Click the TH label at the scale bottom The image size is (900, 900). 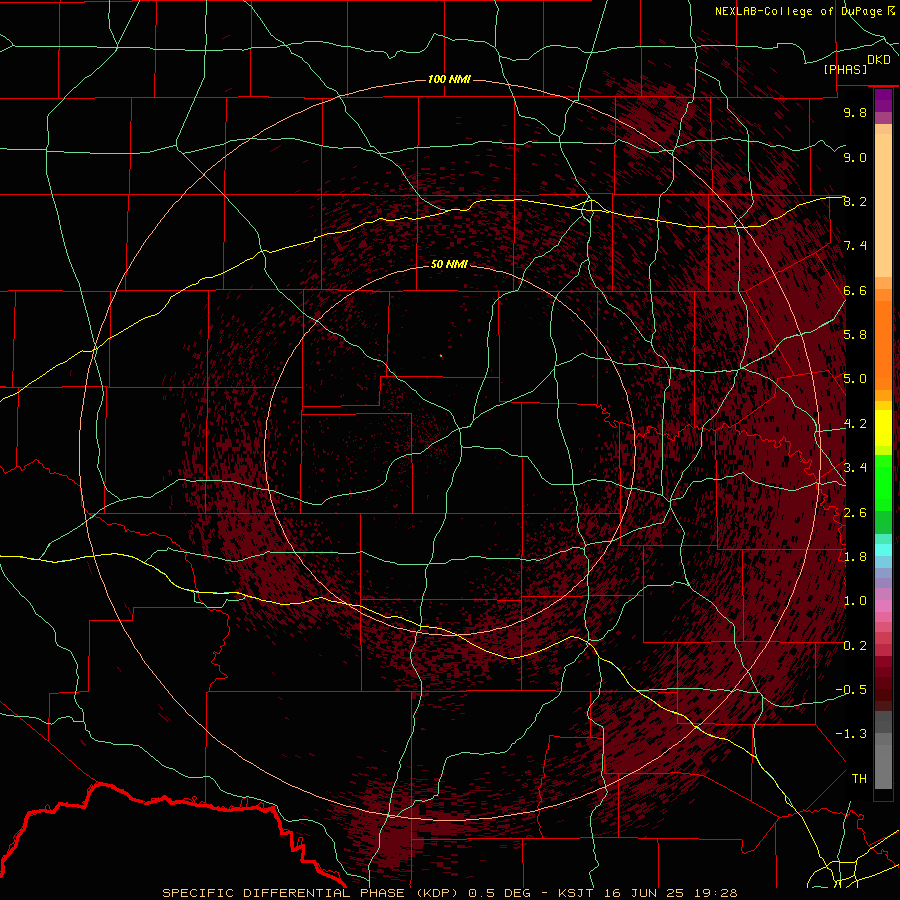point(859,779)
